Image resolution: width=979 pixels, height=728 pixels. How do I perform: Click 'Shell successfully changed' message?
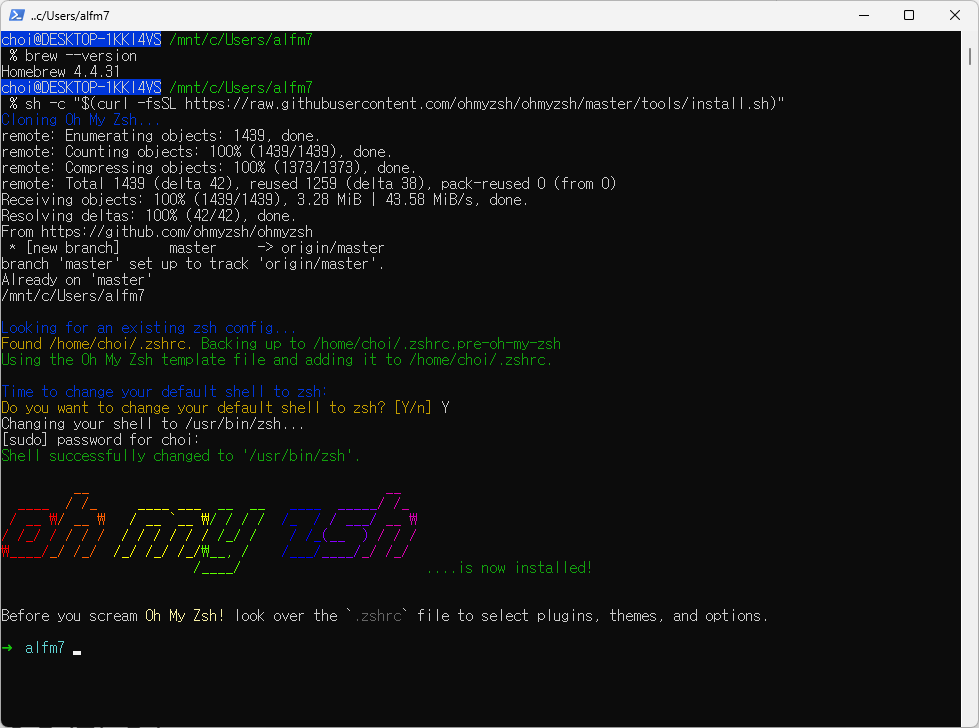pos(180,456)
